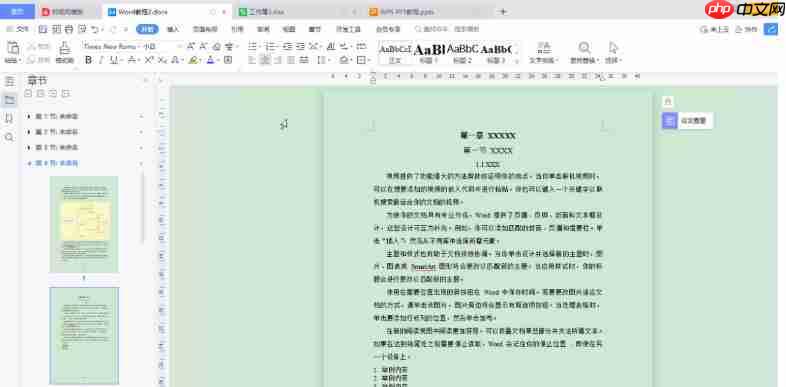Click the collaboration button at top right
This screenshot has height=387, width=786.
coord(746,30)
